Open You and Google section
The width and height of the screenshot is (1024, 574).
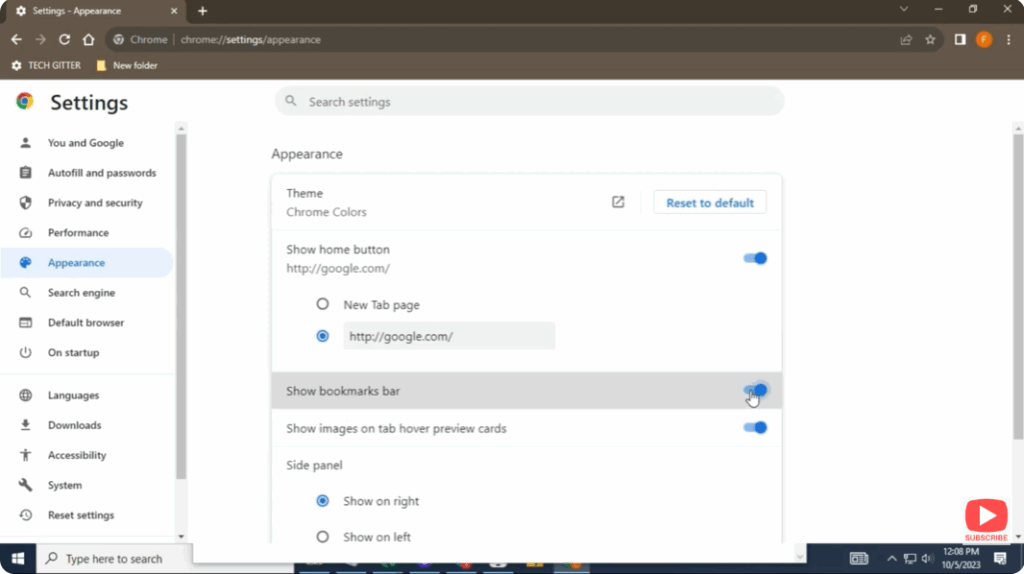[x=87, y=143]
